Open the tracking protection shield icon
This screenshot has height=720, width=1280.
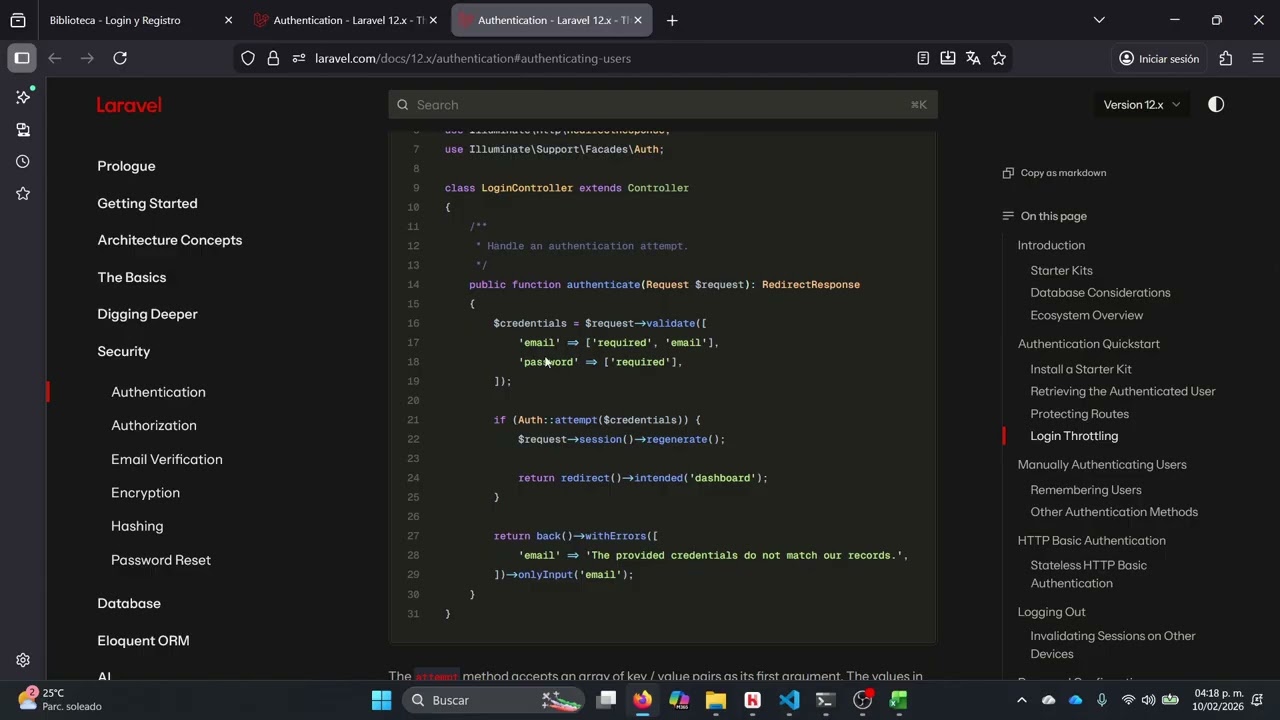coord(248,58)
